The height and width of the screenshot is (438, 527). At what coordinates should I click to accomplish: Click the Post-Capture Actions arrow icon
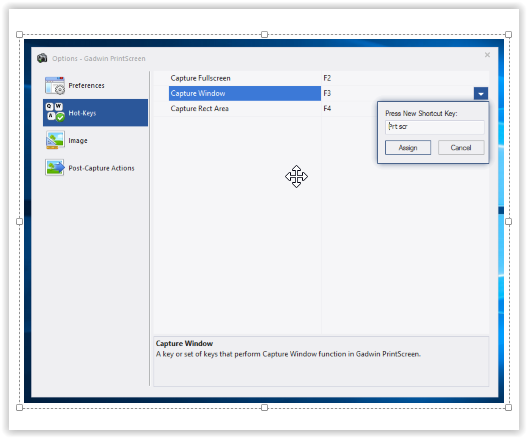[x=55, y=167]
